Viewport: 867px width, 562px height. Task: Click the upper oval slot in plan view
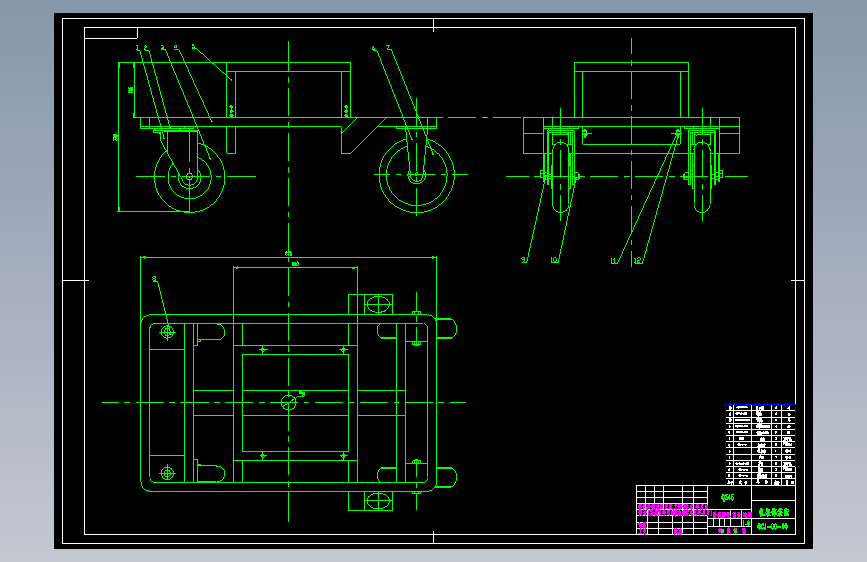point(378,304)
